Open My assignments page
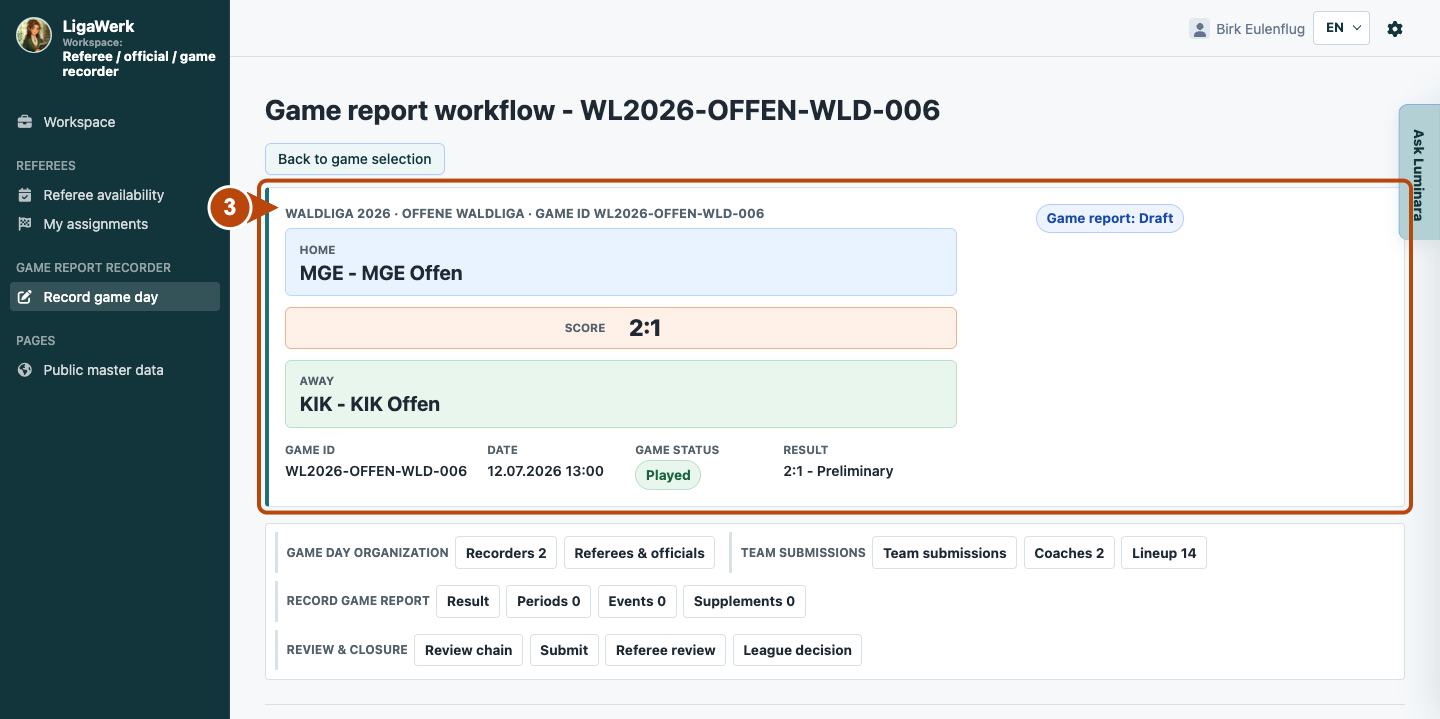This screenshot has width=1440, height=719. 115,224
